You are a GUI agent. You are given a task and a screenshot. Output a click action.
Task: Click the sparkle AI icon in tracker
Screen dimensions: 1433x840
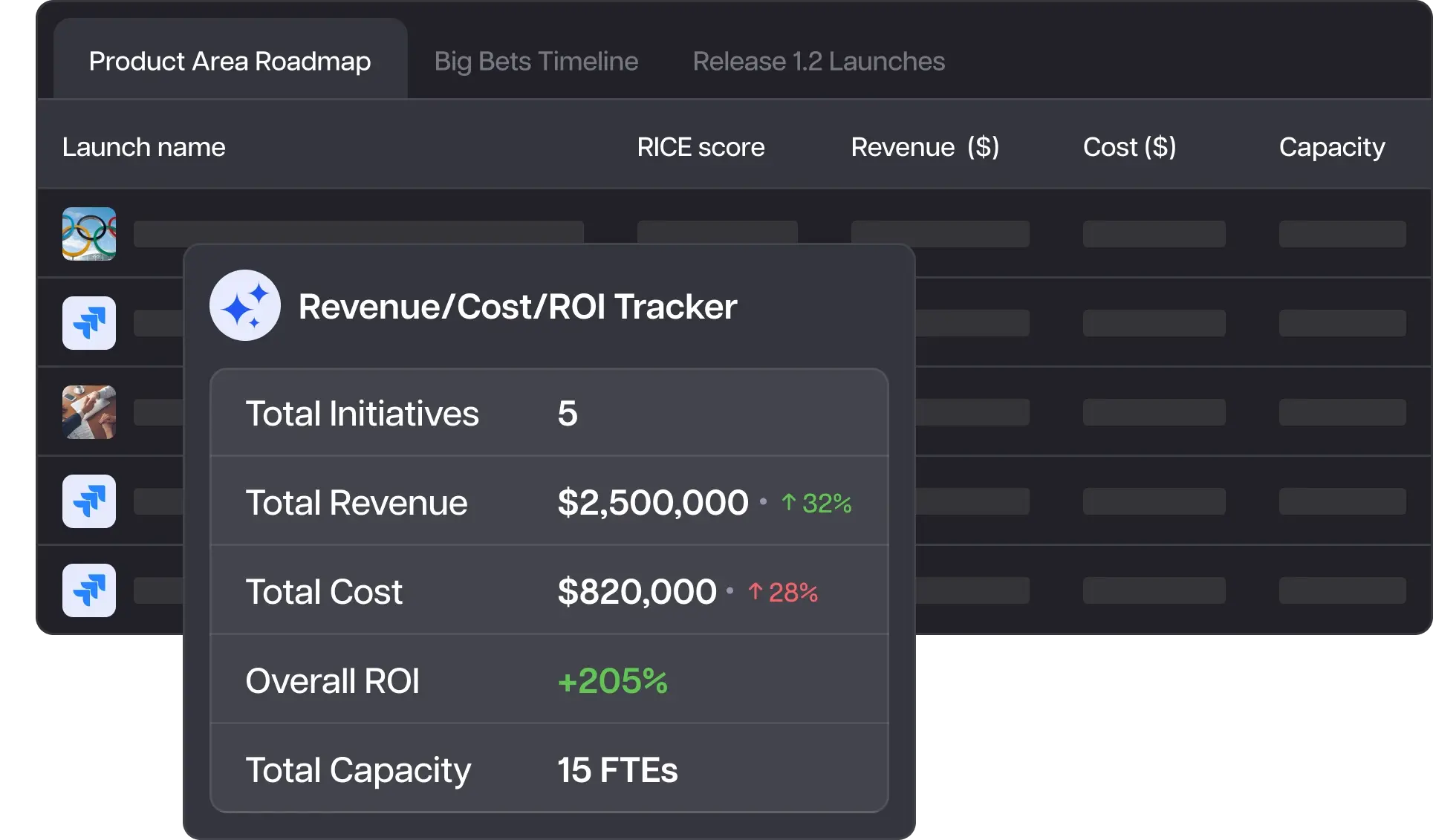[x=244, y=305]
